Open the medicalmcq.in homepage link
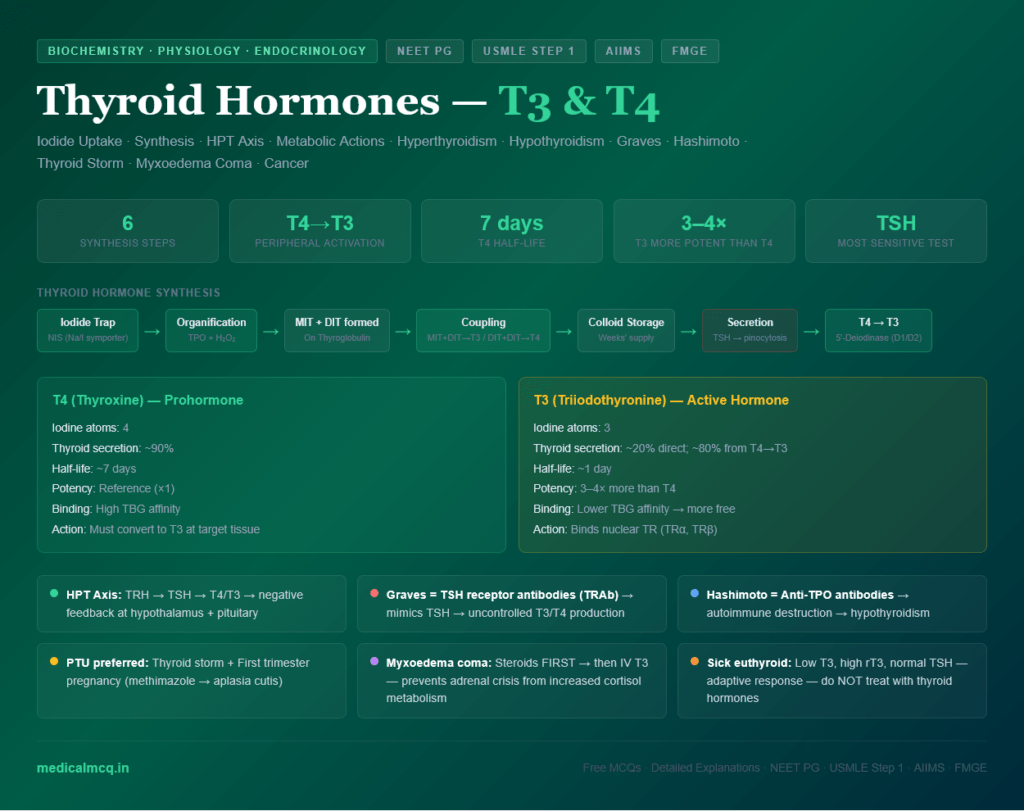 (x=83, y=768)
